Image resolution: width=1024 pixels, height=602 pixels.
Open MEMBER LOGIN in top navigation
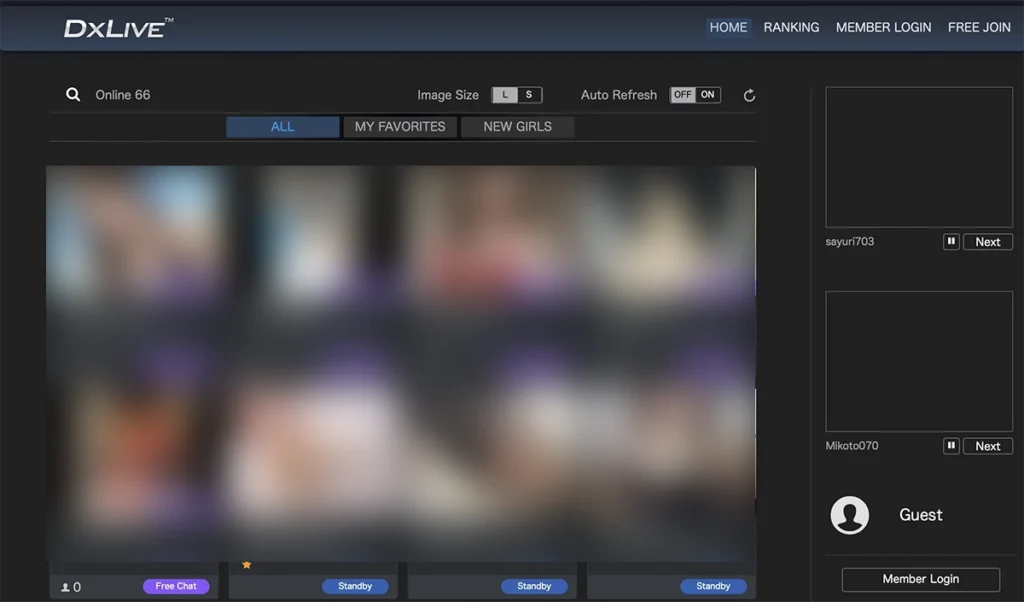883,27
